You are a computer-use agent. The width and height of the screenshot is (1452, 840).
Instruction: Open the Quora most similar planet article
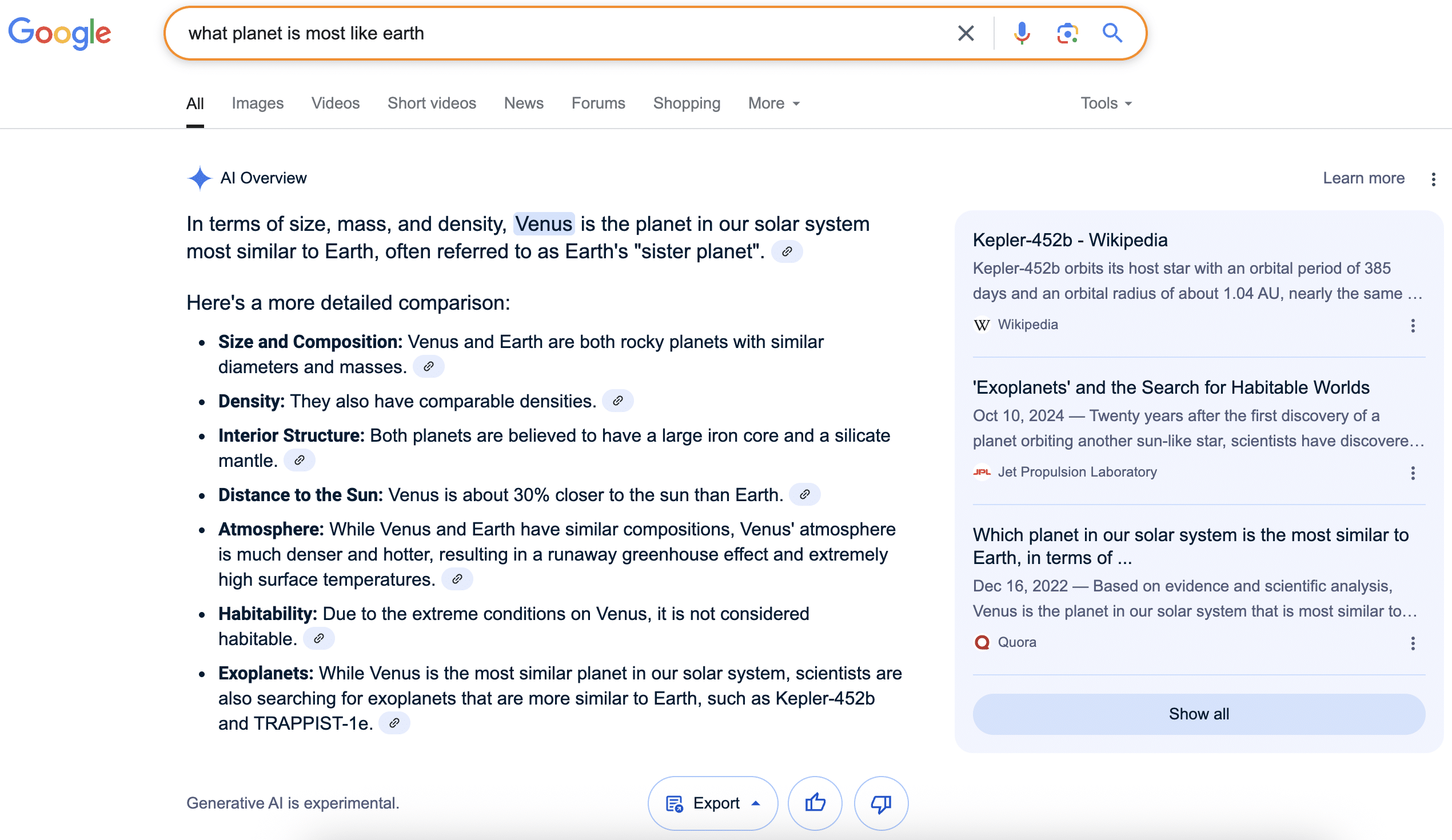[x=1190, y=546]
